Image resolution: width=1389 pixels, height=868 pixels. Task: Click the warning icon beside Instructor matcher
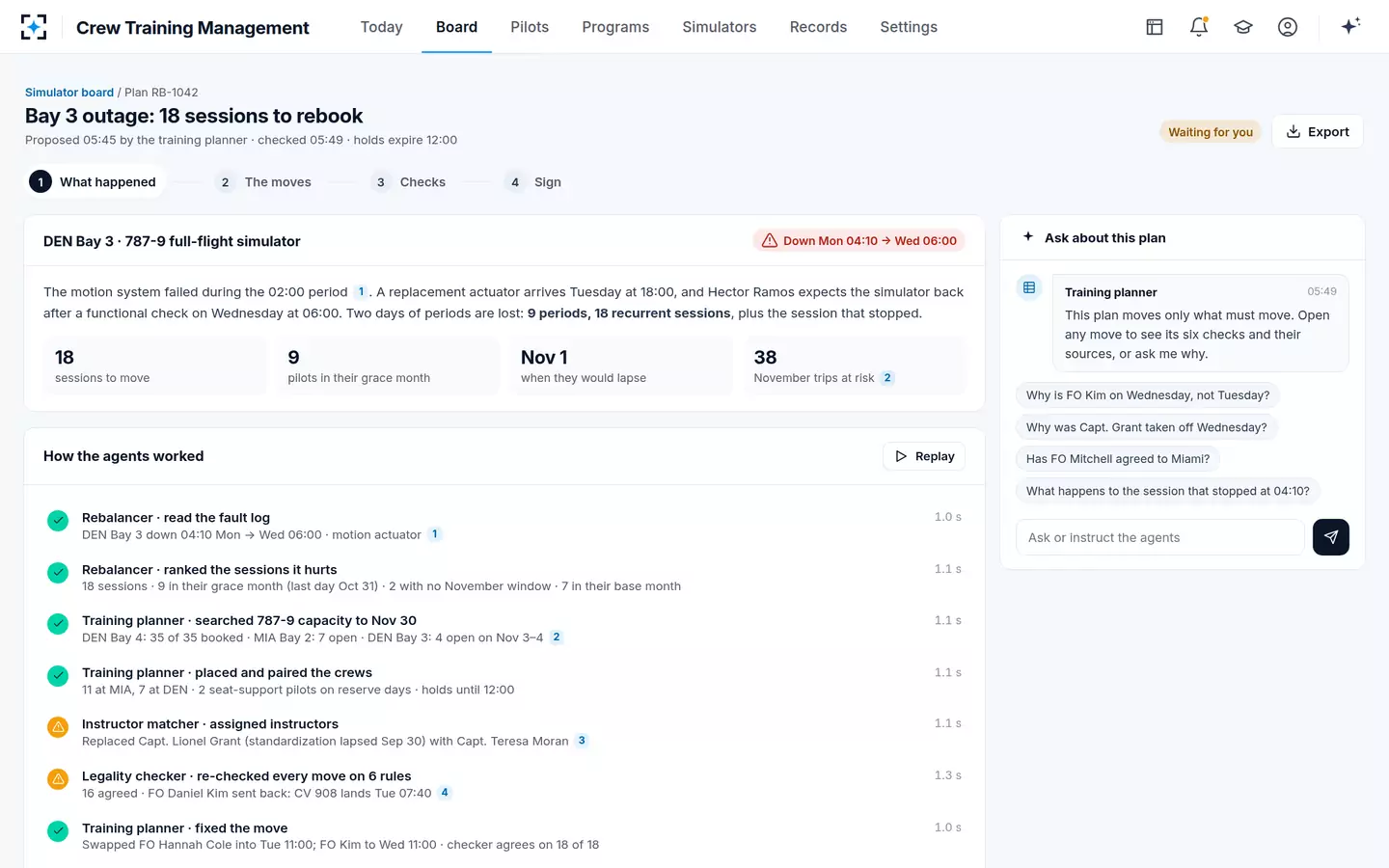pos(58,727)
